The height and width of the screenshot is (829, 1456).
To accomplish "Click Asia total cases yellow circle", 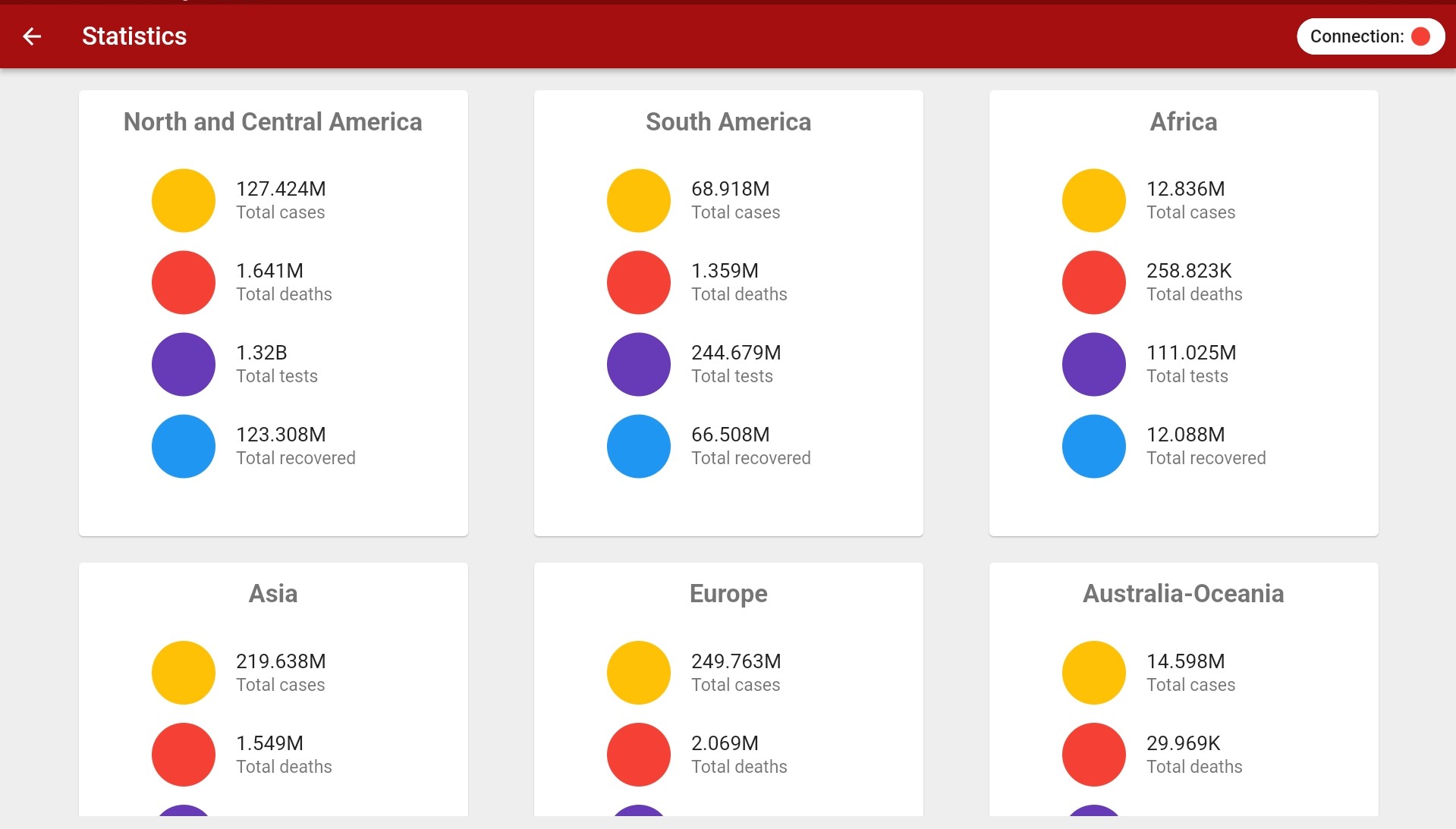I will click(x=184, y=673).
